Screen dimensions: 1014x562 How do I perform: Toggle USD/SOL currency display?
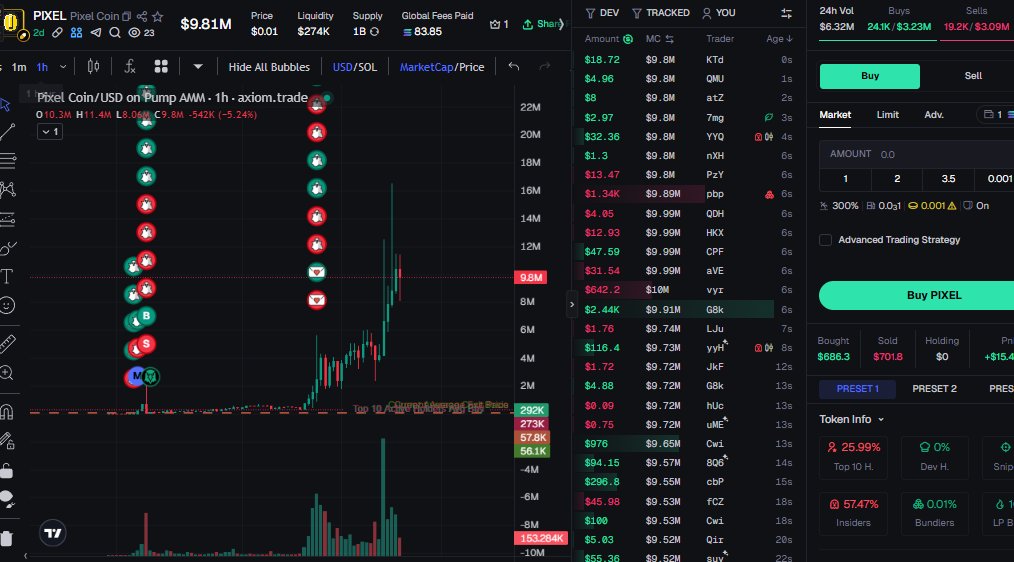click(x=354, y=67)
